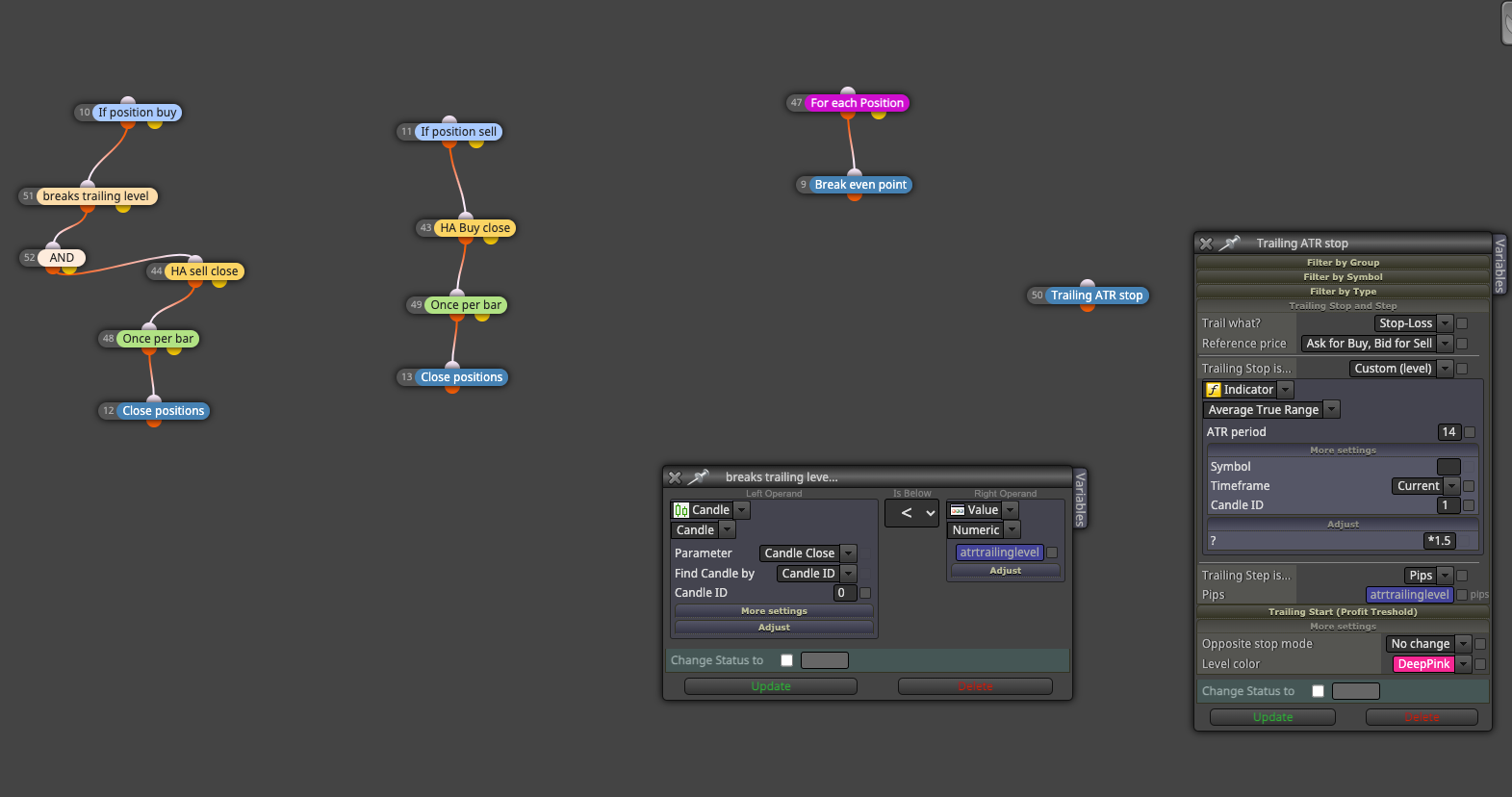The width and height of the screenshot is (1512, 797).
Task: Click yellow output dot of If position buy
Action: tap(155, 124)
